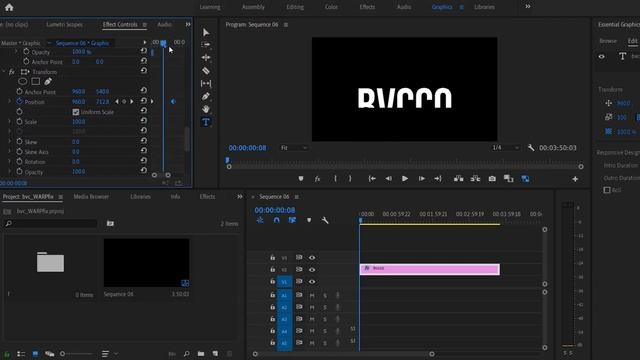Go to the Home screen icon

coord(9,7)
